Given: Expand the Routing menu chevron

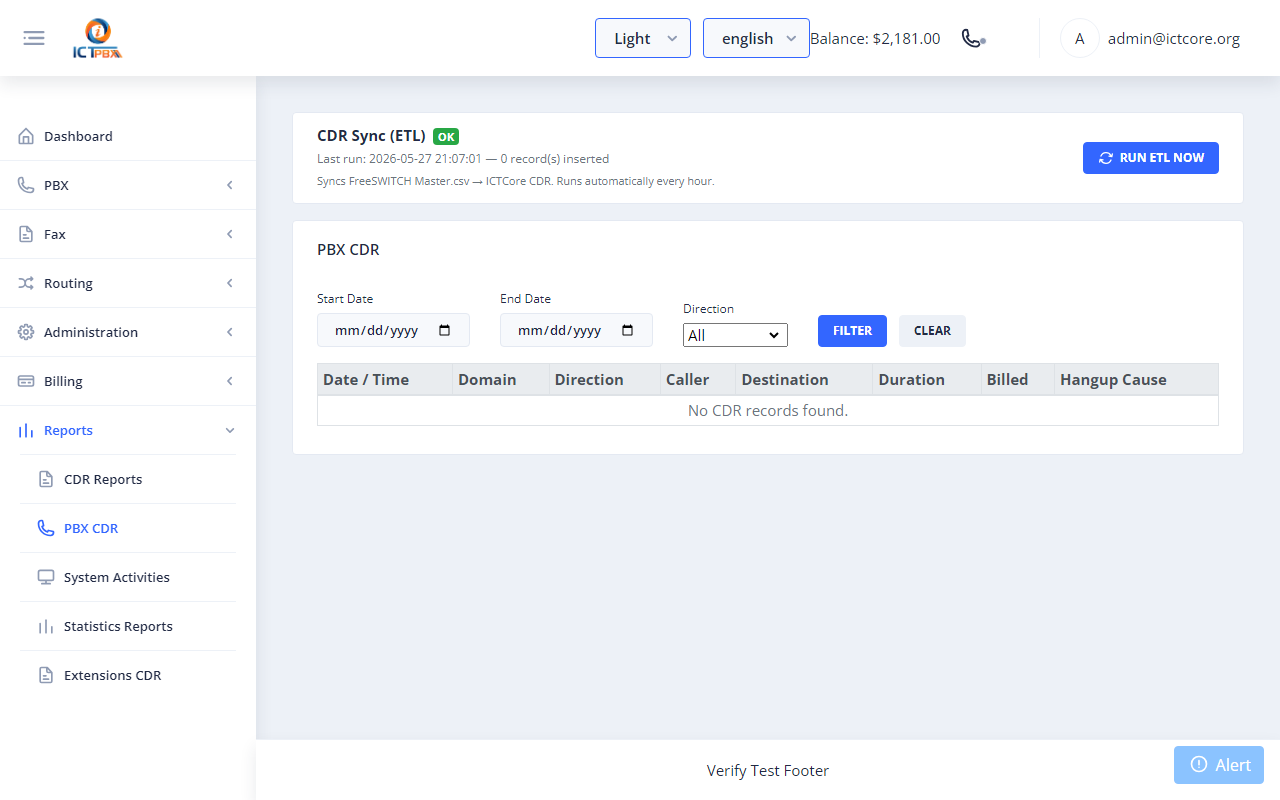Looking at the screenshot, I should coord(230,283).
